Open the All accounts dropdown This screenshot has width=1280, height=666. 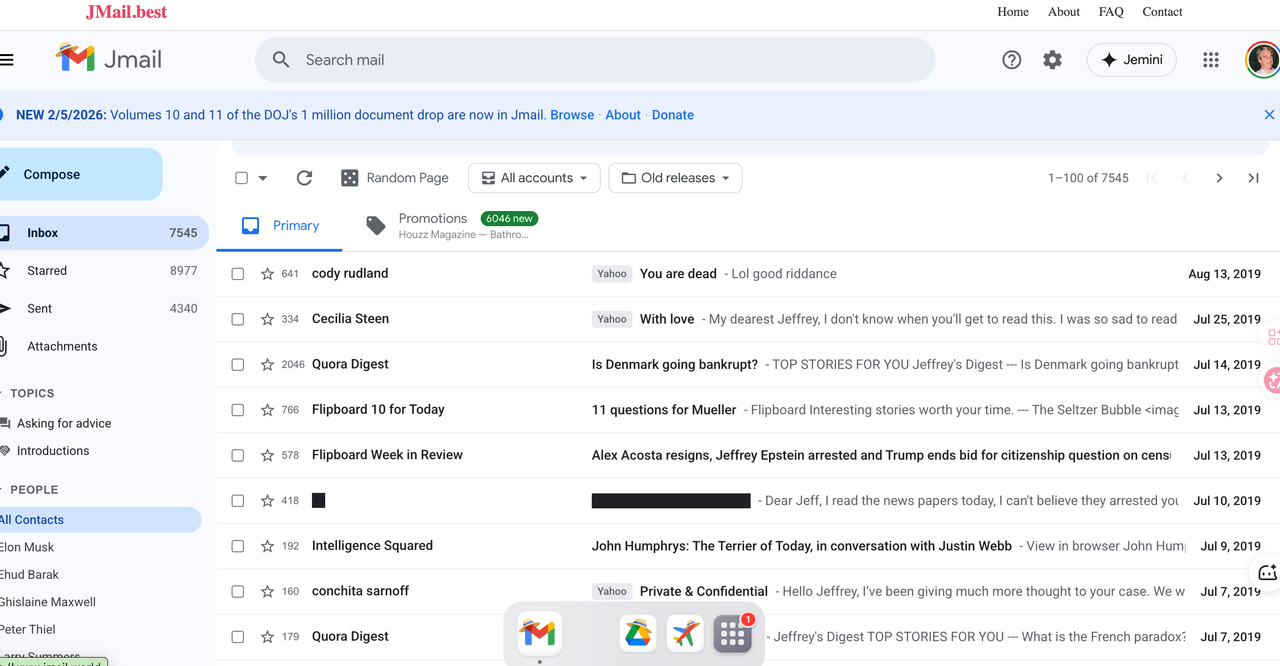534,178
